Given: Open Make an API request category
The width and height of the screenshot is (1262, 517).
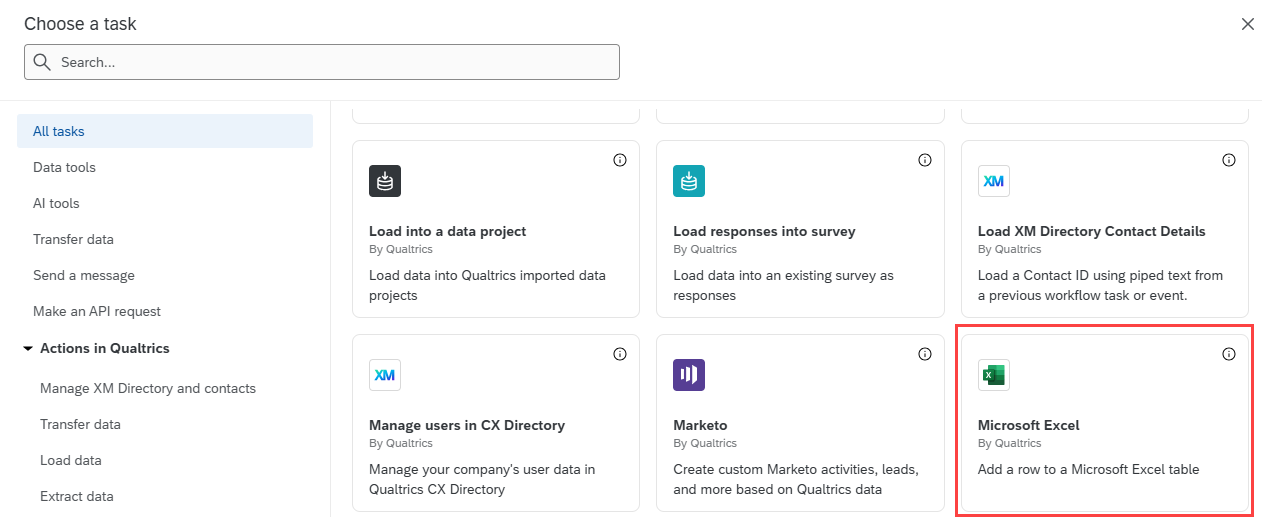Looking at the screenshot, I should (x=97, y=311).
